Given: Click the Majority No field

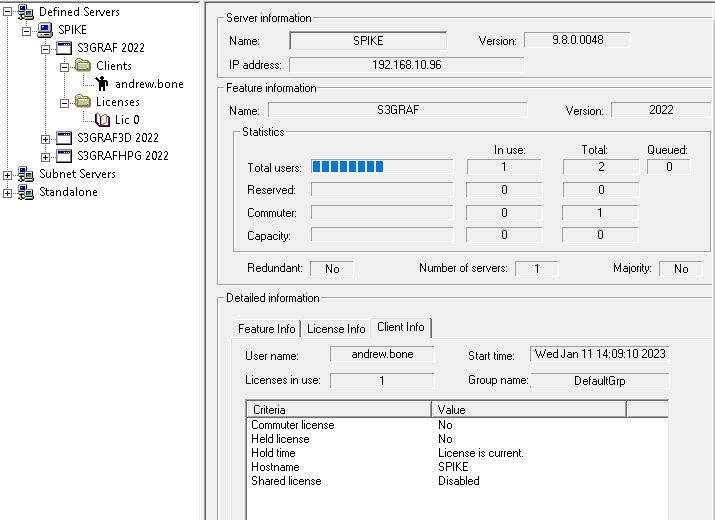Looking at the screenshot, I should [x=681, y=269].
